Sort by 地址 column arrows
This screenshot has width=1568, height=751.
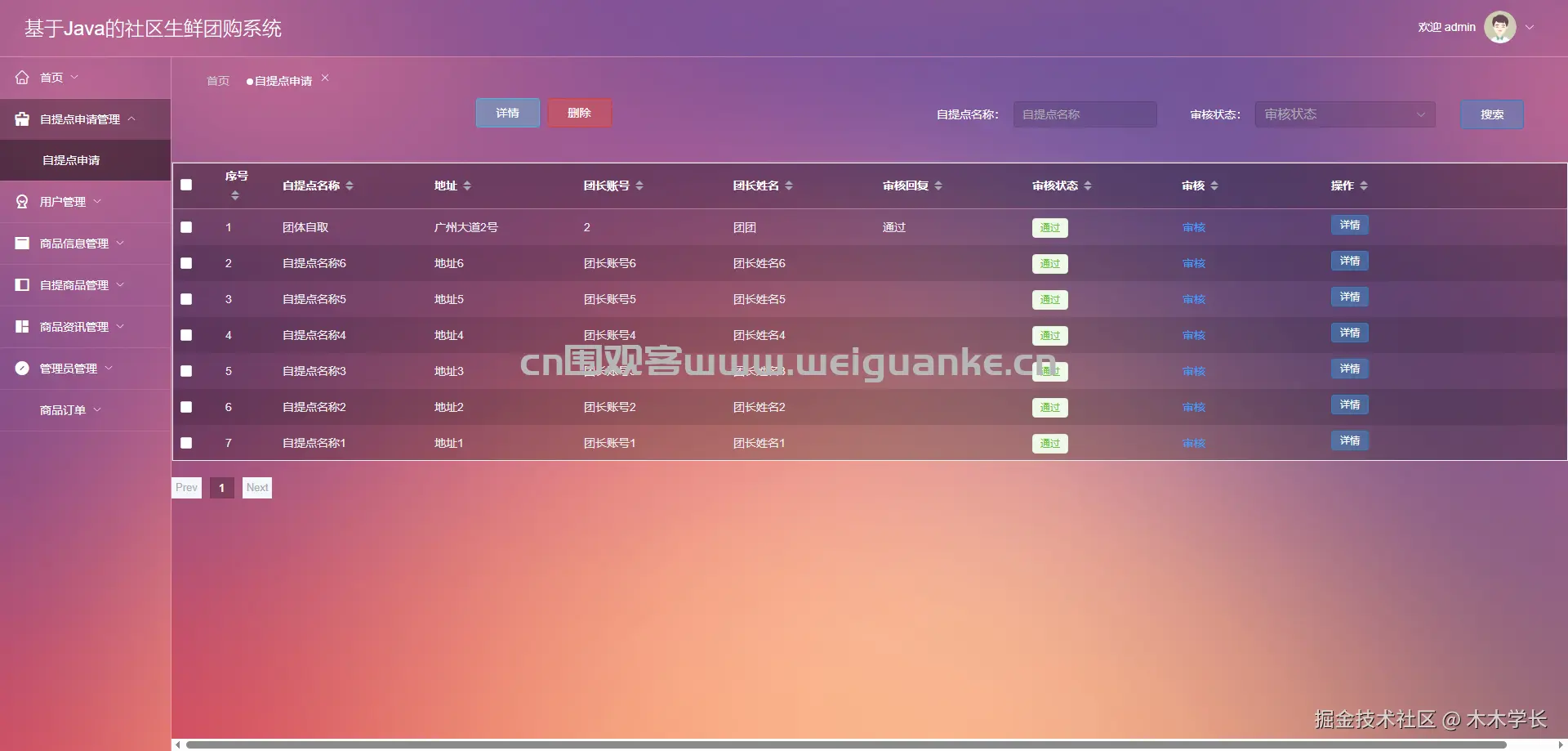(467, 186)
